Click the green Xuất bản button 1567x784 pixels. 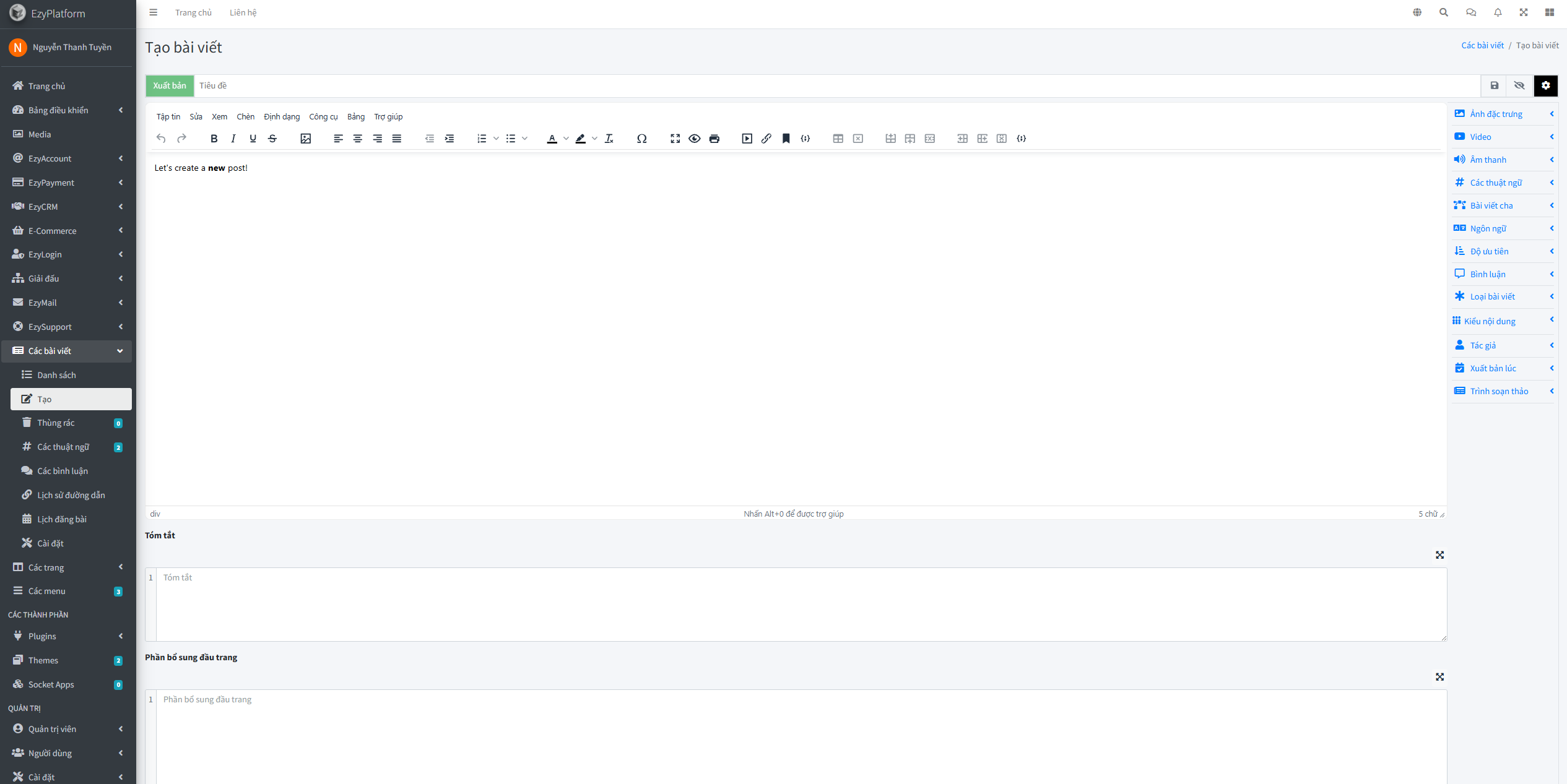coord(170,85)
